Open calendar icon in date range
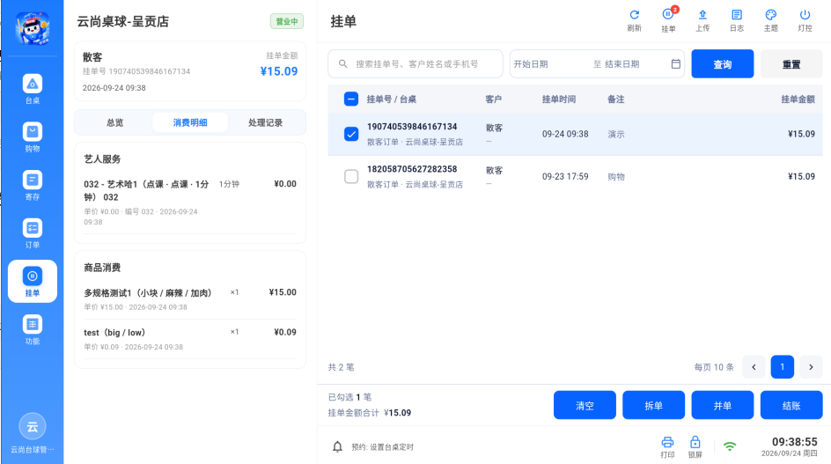 (x=676, y=64)
